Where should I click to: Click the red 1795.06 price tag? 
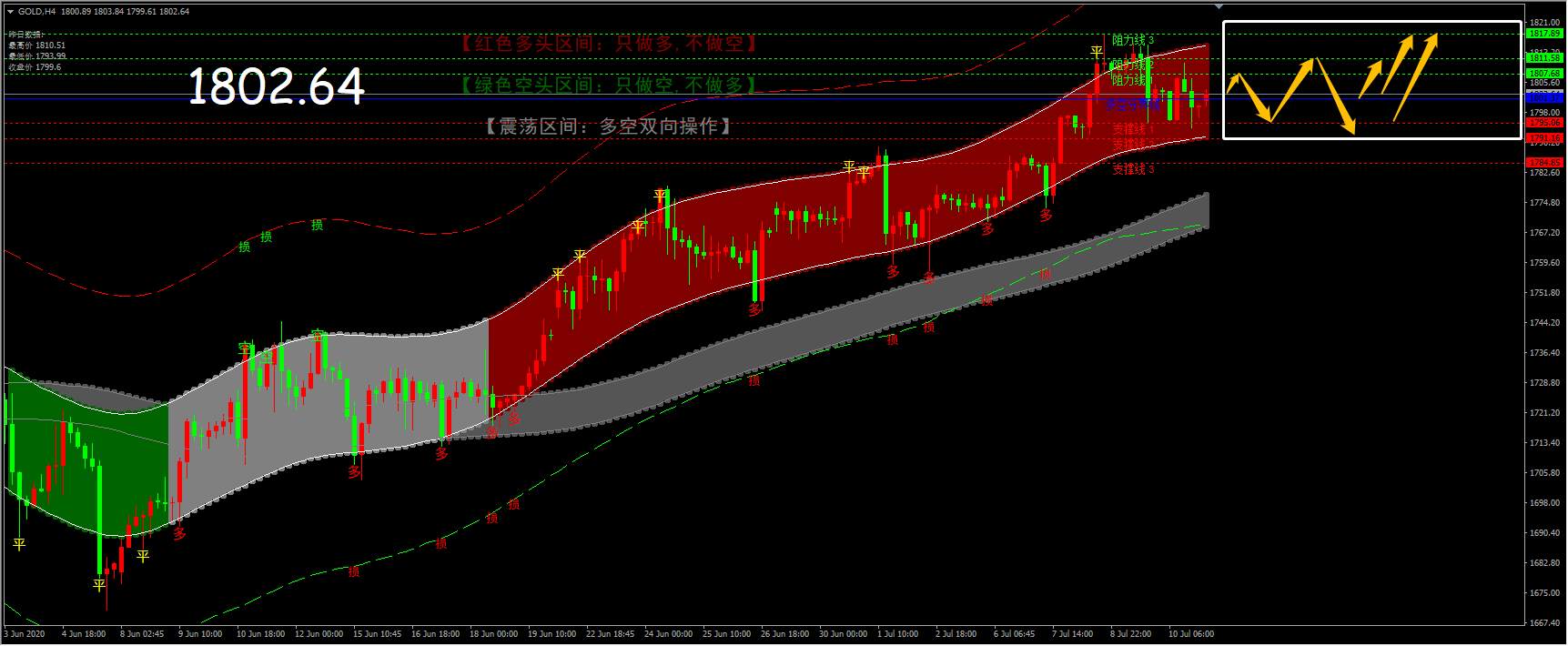coord(1545,123)
